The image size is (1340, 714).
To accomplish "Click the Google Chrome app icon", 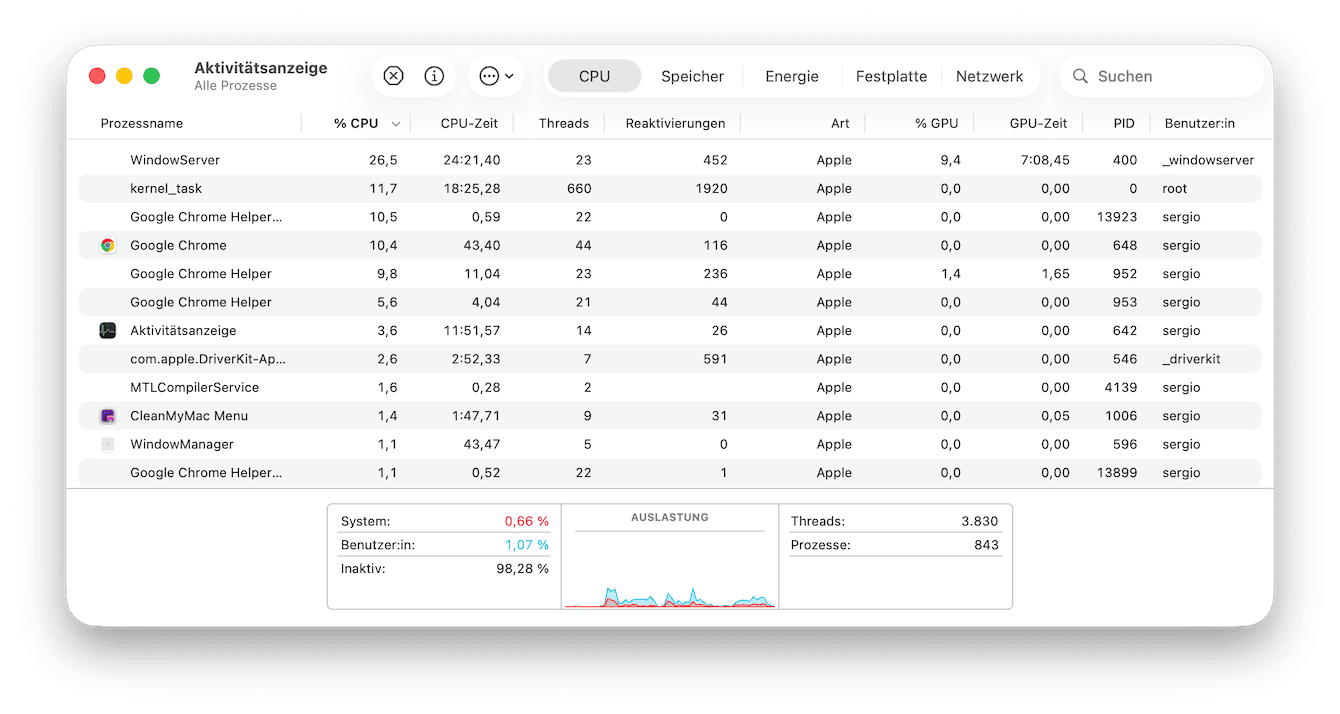I will (108, 245).
